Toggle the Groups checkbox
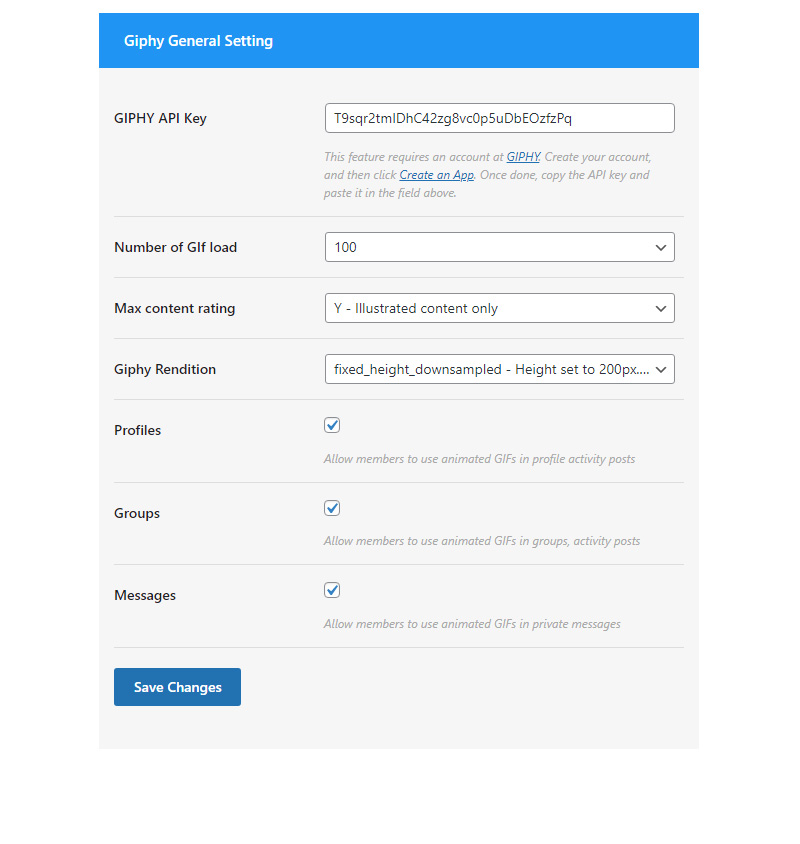Screen dimensions: 800x844 click(332, 508)
